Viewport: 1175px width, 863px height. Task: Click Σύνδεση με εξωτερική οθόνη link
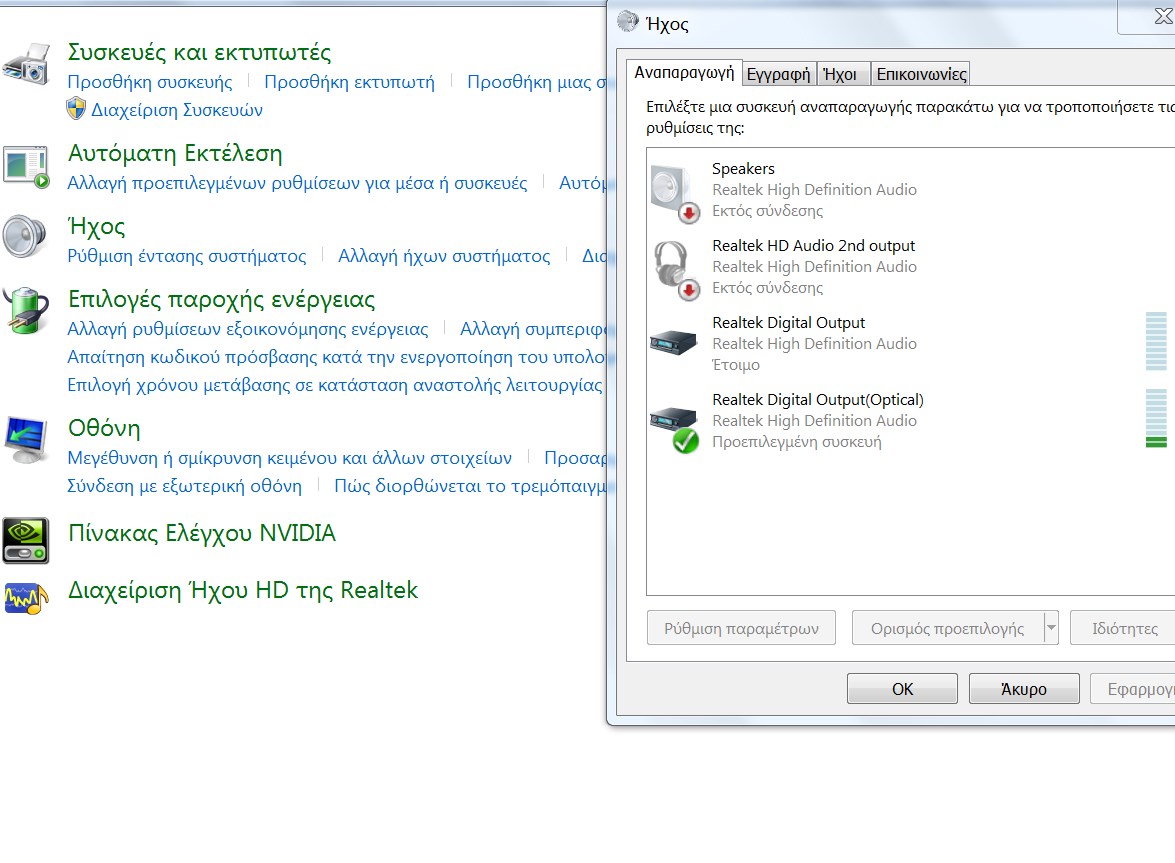tap(184, 486)
